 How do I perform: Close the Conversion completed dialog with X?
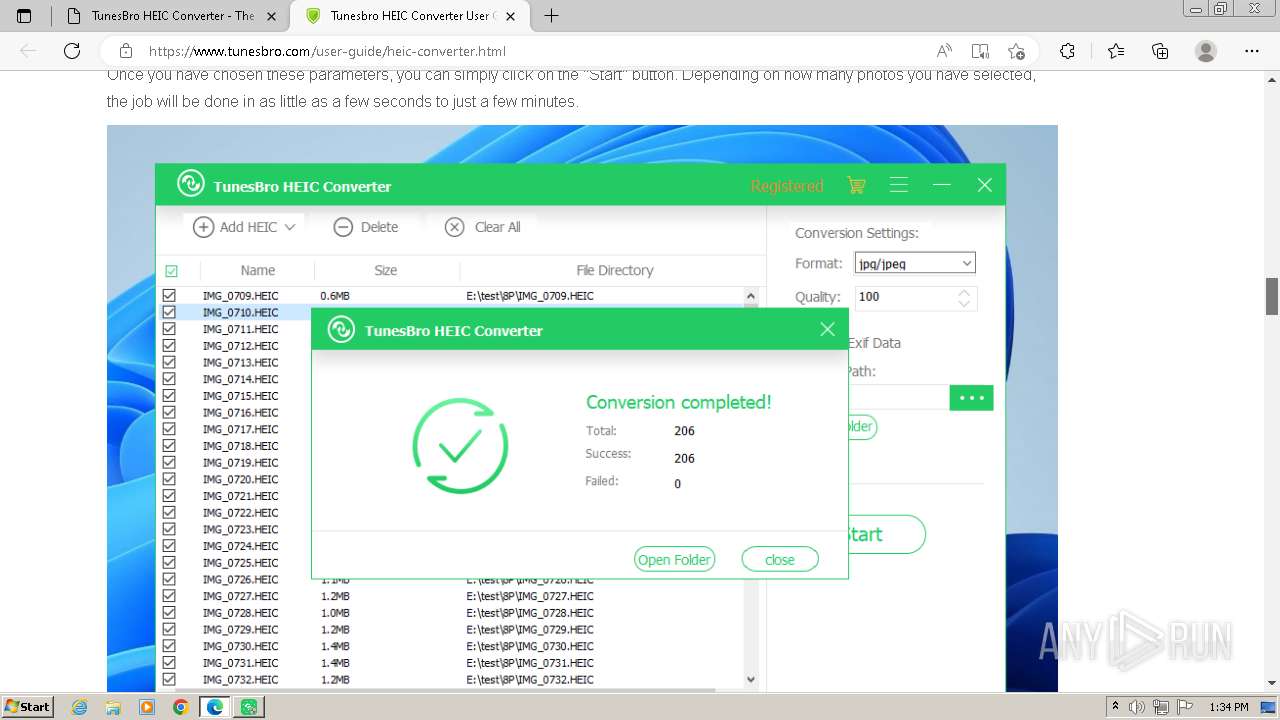827,329
